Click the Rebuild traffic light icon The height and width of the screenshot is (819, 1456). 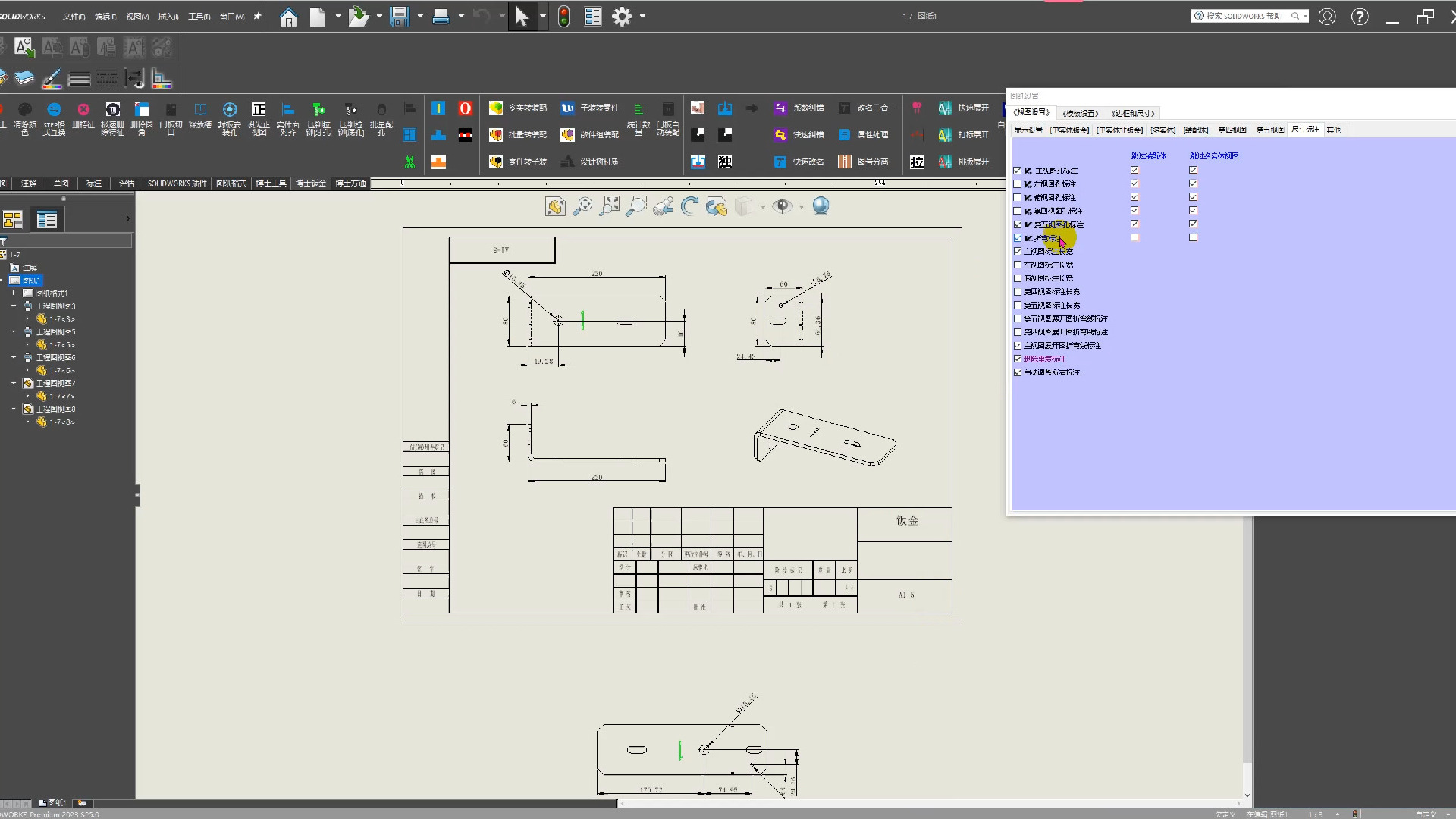point(563,17)
